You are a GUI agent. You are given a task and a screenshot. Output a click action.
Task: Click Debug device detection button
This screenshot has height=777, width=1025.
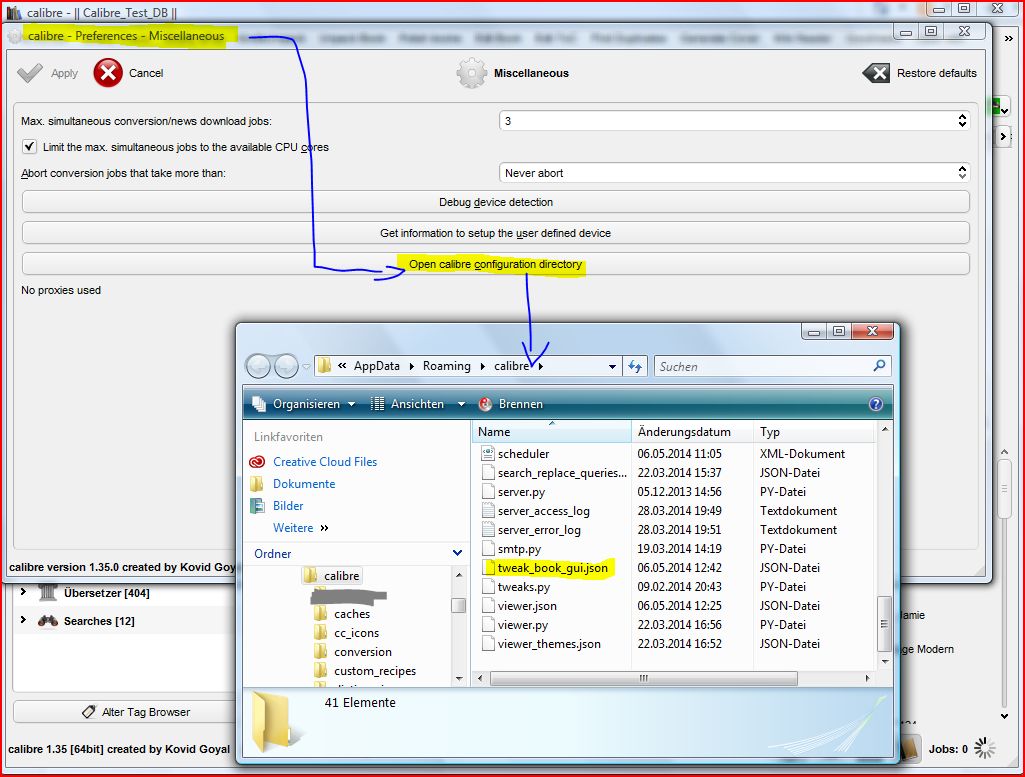tap(496, 202)
